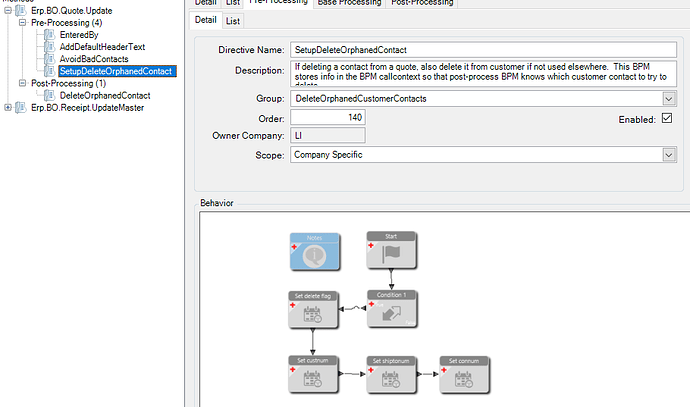Collapse the Pre-Processing (4) node
Viewport: 690px width, 407px height.
(22, 22)
